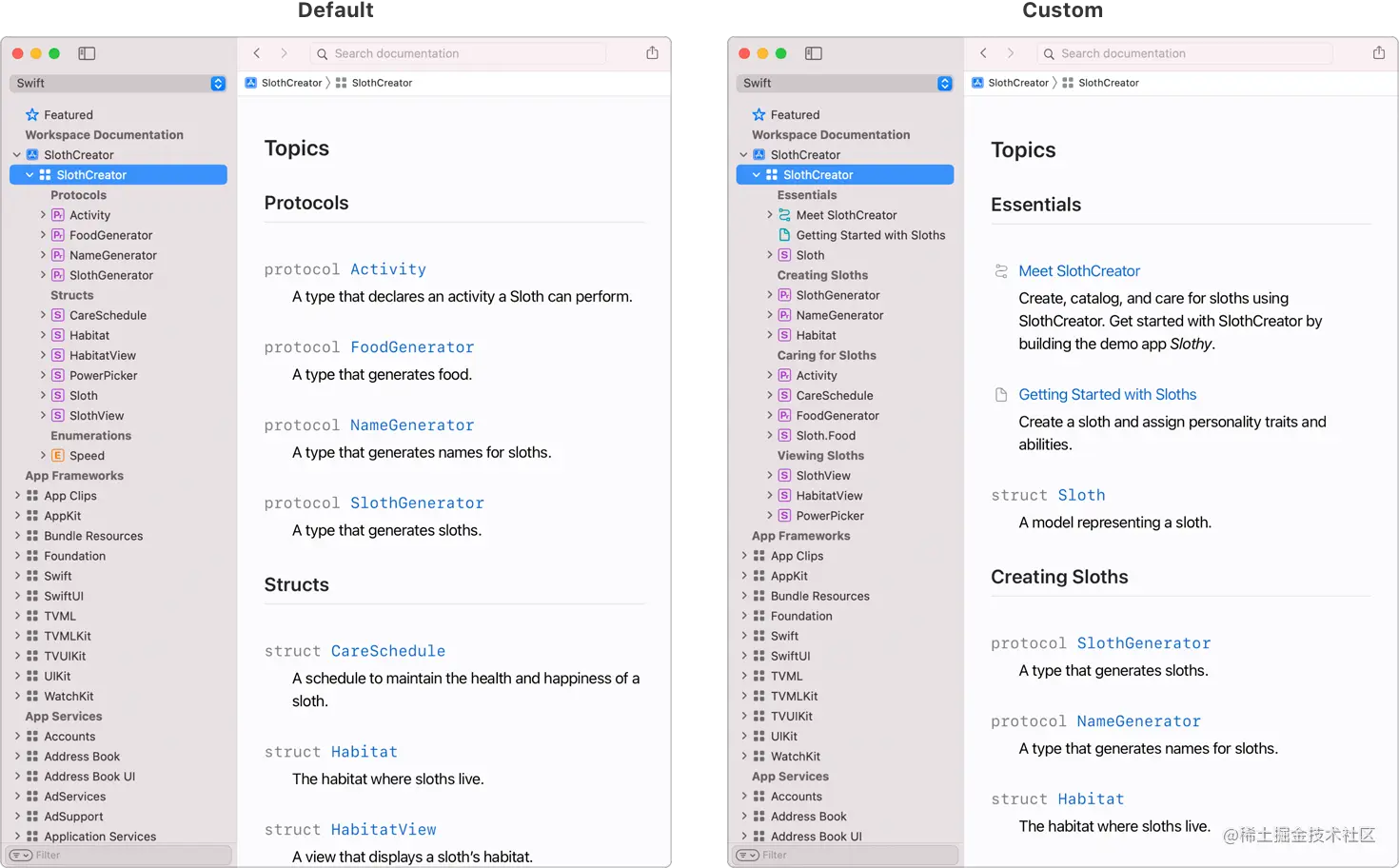Click SlothCreator project breadcrumb in Custom window
Image resolution: width=1399 pixels, height=868 pixels.
[x=1018, y=83]
